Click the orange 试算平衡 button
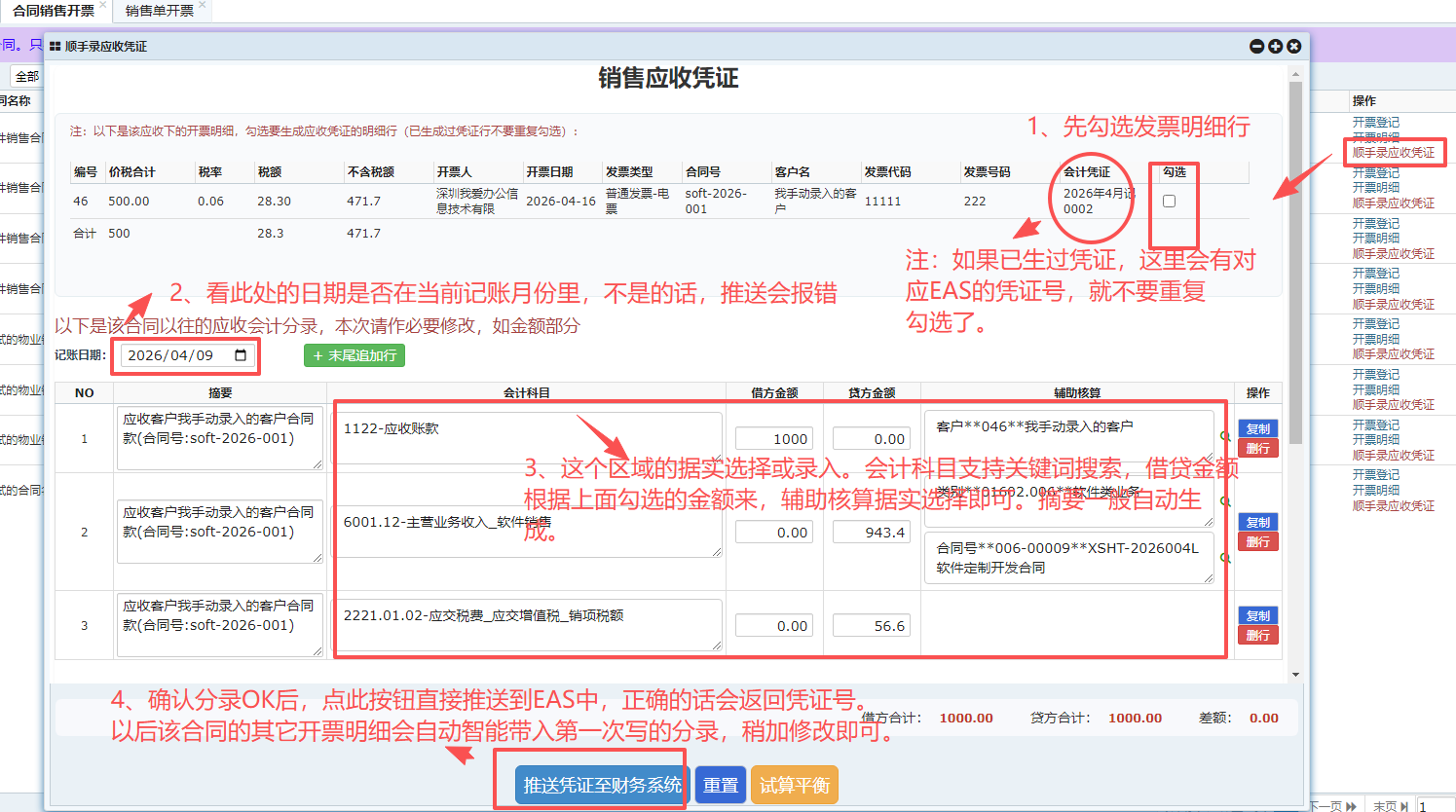This screenshot has height=812, width=1456. (x=794, y=786)
